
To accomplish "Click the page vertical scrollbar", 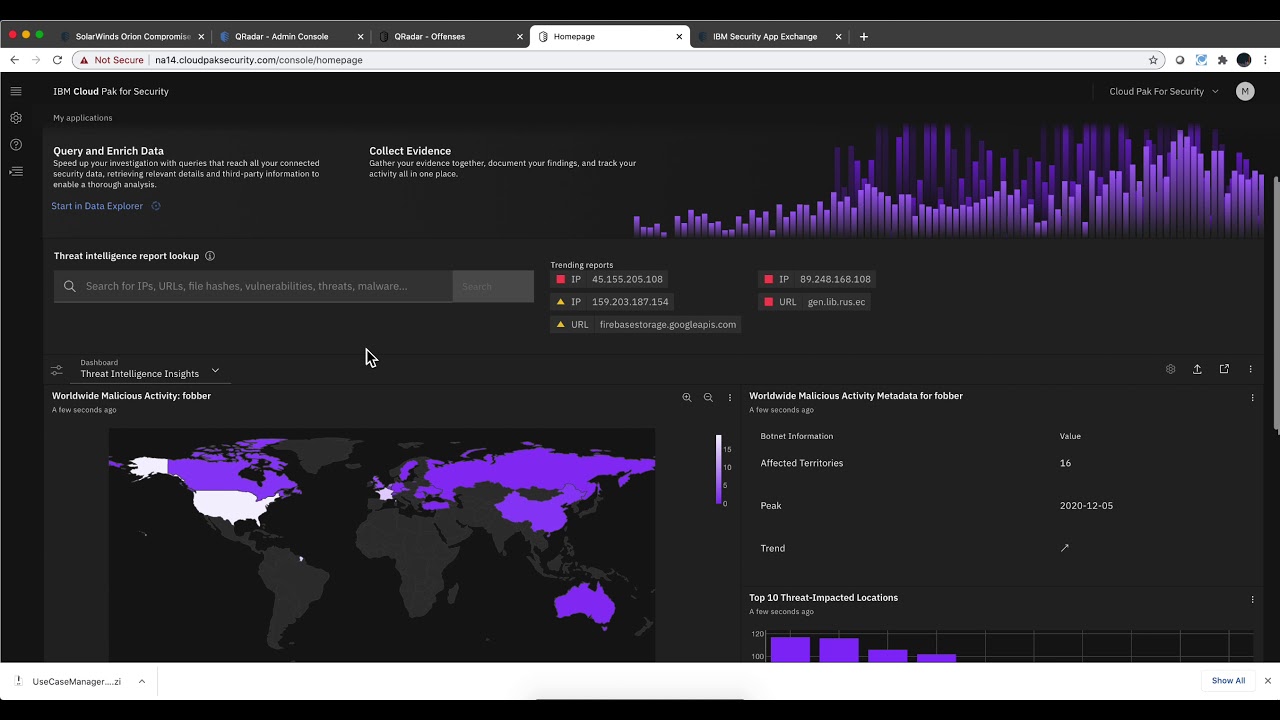I will 1276,305.
